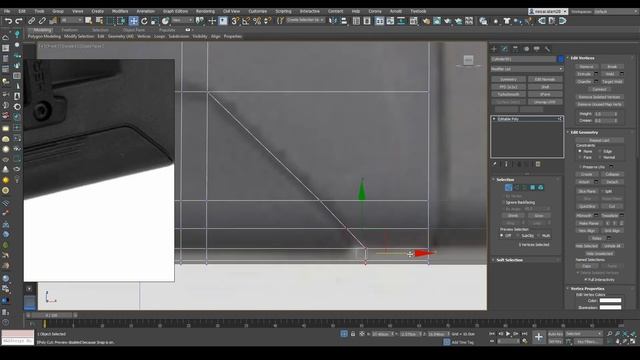The width and height of the screenshot is (640, 360).
Task: Click the Undo arrow icon
Action: coord(8,20)
